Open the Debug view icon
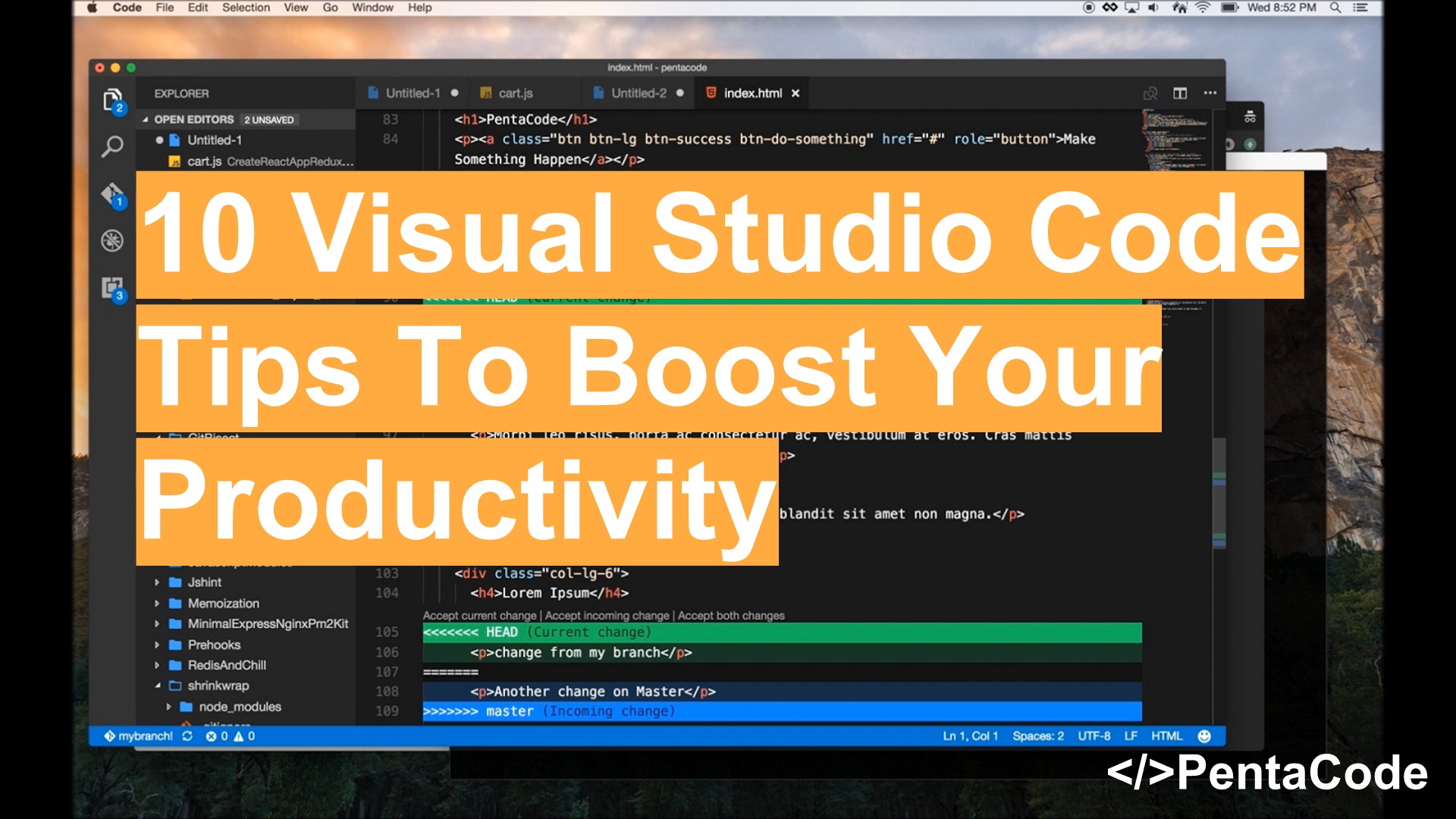The width and height of the screenshot is (1456, 819). [x=112, y=240]
